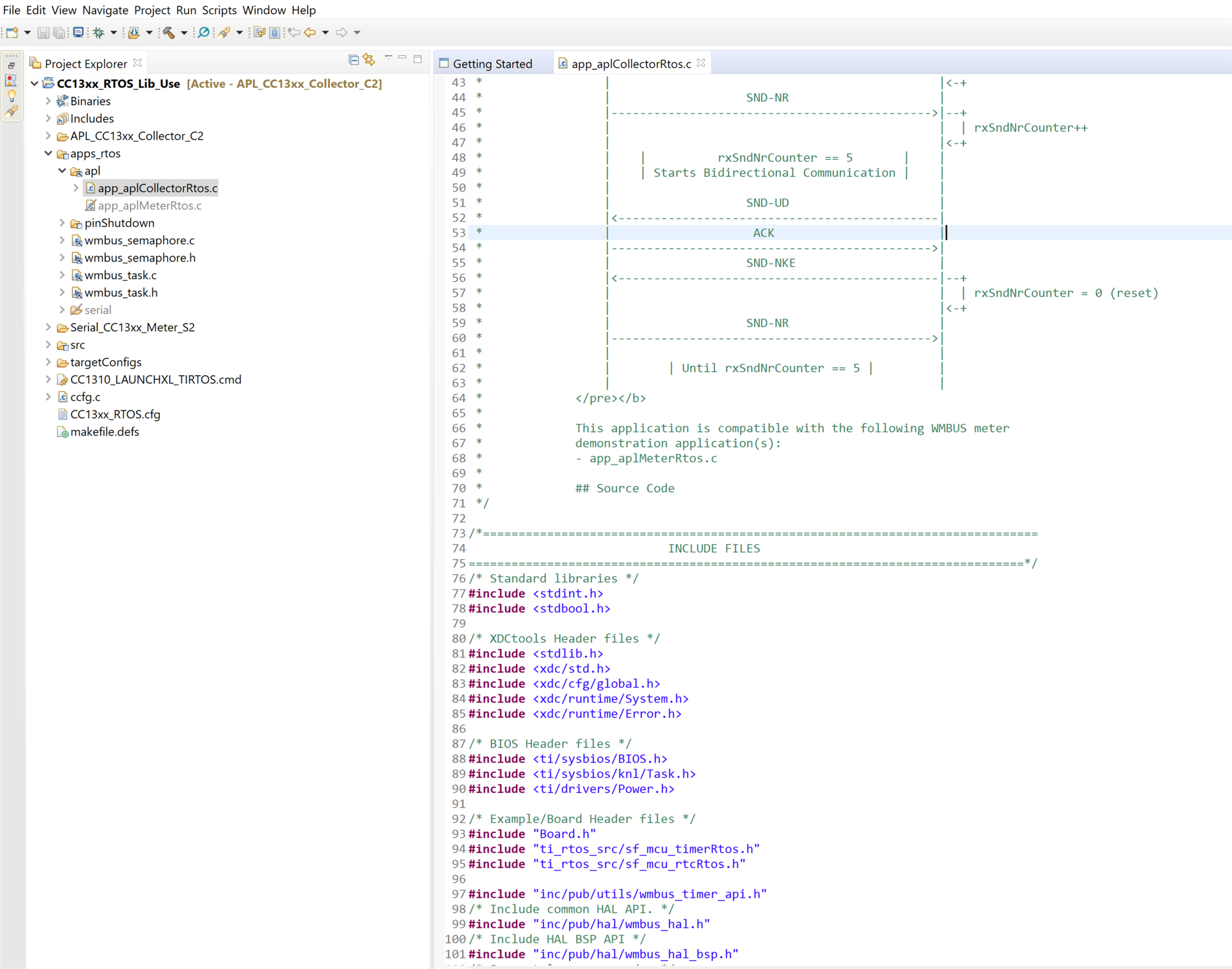Open the Edit menu
1232x969 pixels.
36,10
